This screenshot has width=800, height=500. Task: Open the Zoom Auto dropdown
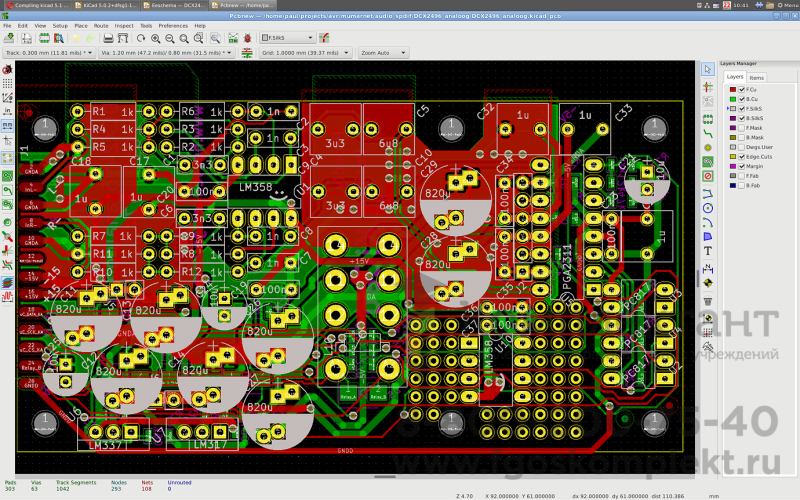pos(383,53)
